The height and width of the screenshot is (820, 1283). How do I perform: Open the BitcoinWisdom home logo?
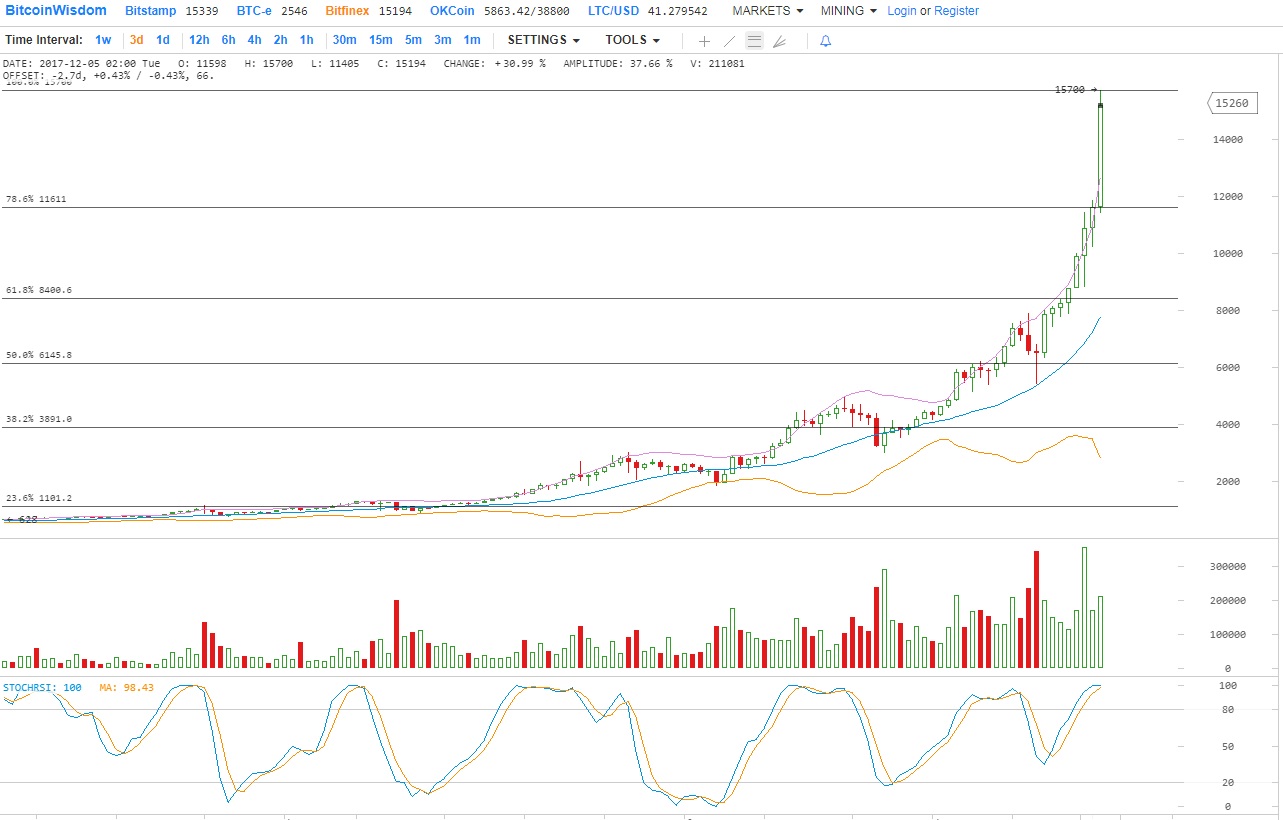point(56,11)
